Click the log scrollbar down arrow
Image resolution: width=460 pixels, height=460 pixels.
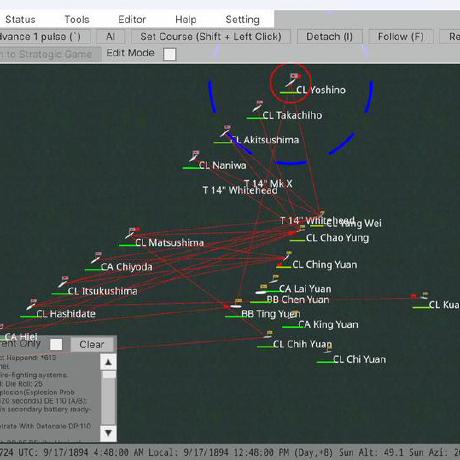tap(108, 433)
